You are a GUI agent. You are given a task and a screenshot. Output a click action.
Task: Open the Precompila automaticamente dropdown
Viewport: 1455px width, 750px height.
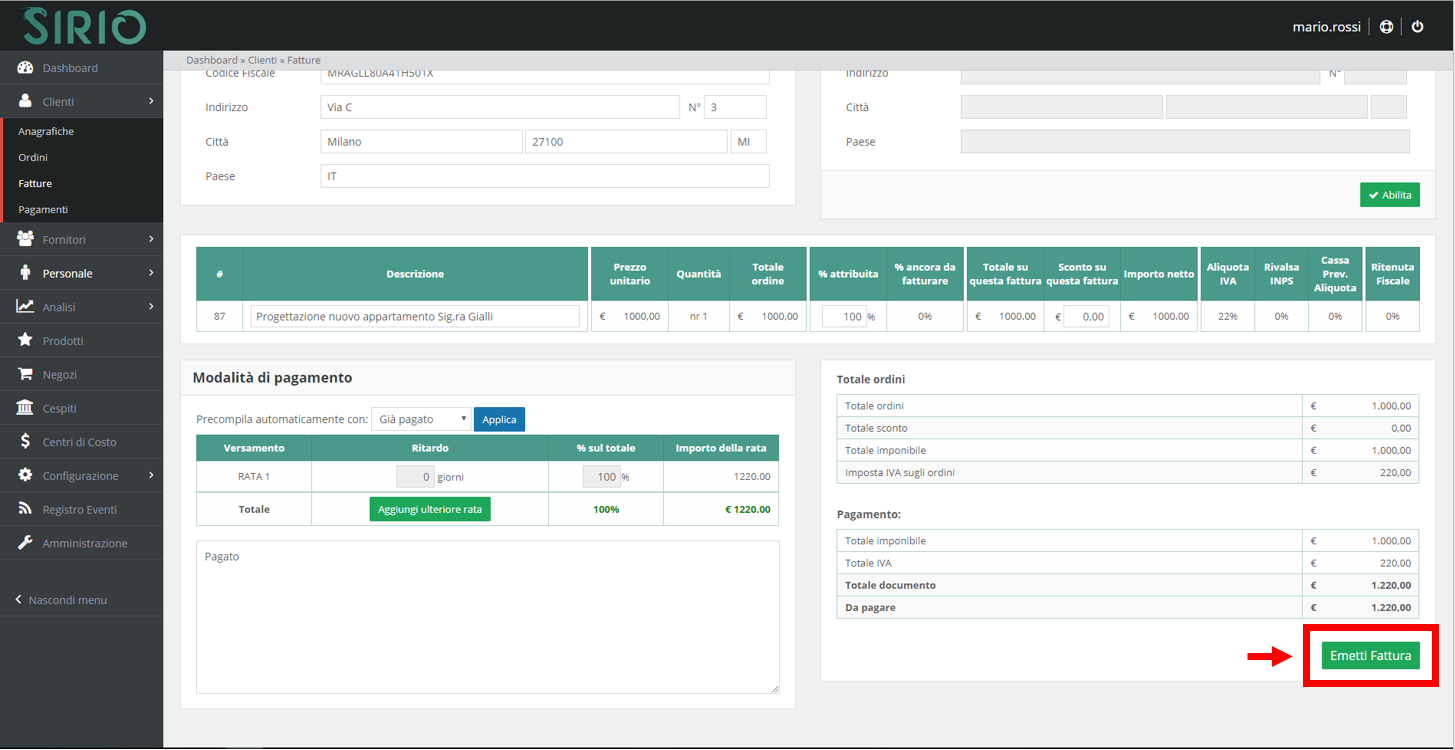pos(420,420)
